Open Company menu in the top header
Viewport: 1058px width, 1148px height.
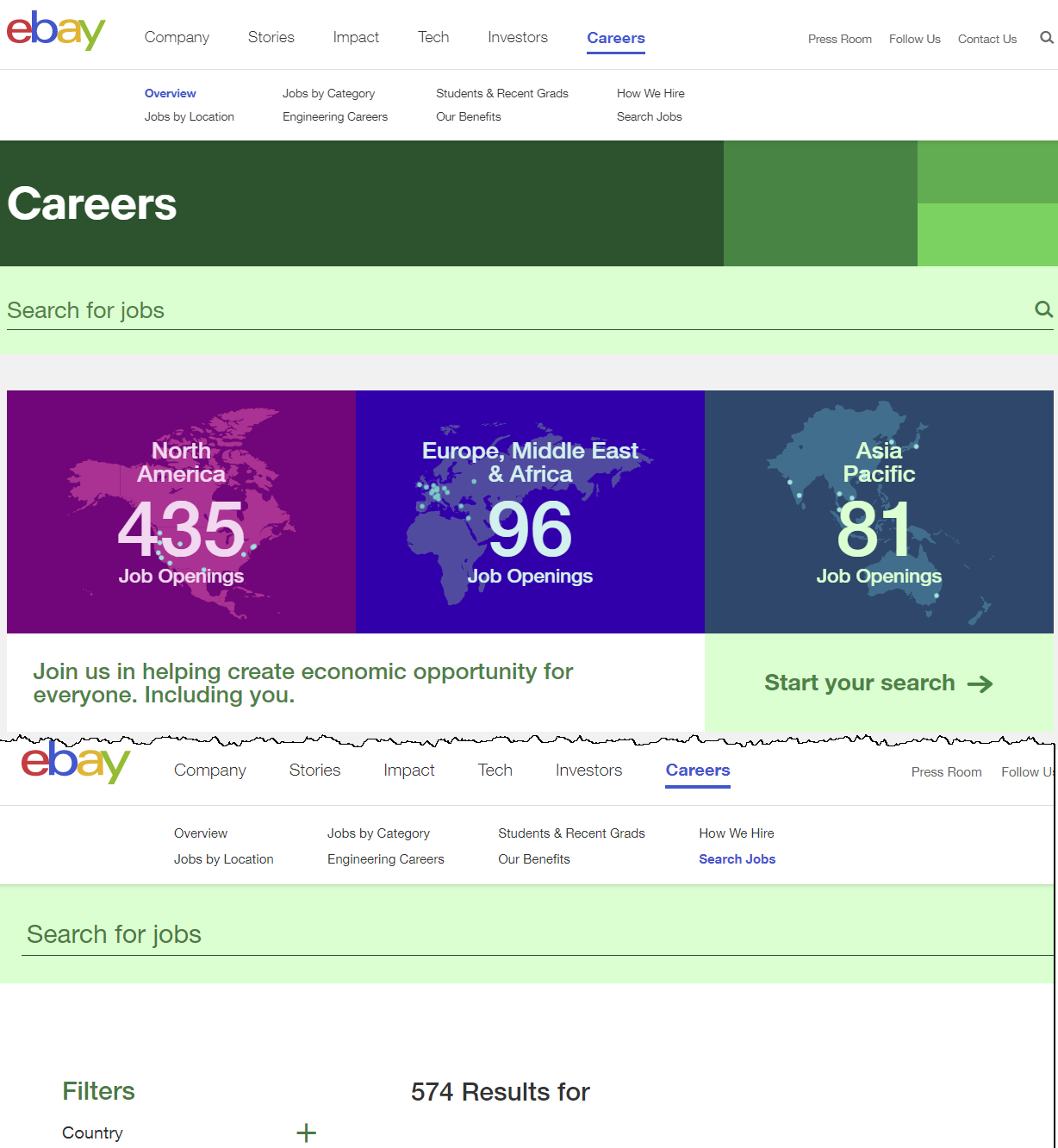177,37
